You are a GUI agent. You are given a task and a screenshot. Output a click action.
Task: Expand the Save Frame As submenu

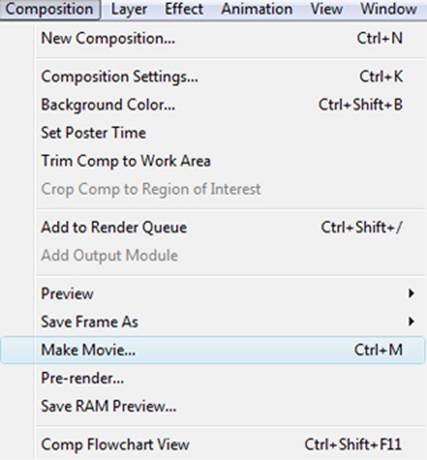coord(213,322)
